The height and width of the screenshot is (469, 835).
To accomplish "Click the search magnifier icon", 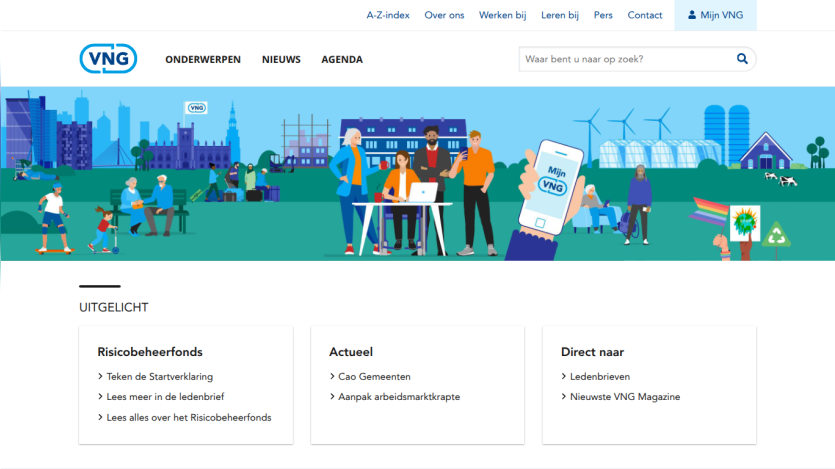I will click(742, 59).
